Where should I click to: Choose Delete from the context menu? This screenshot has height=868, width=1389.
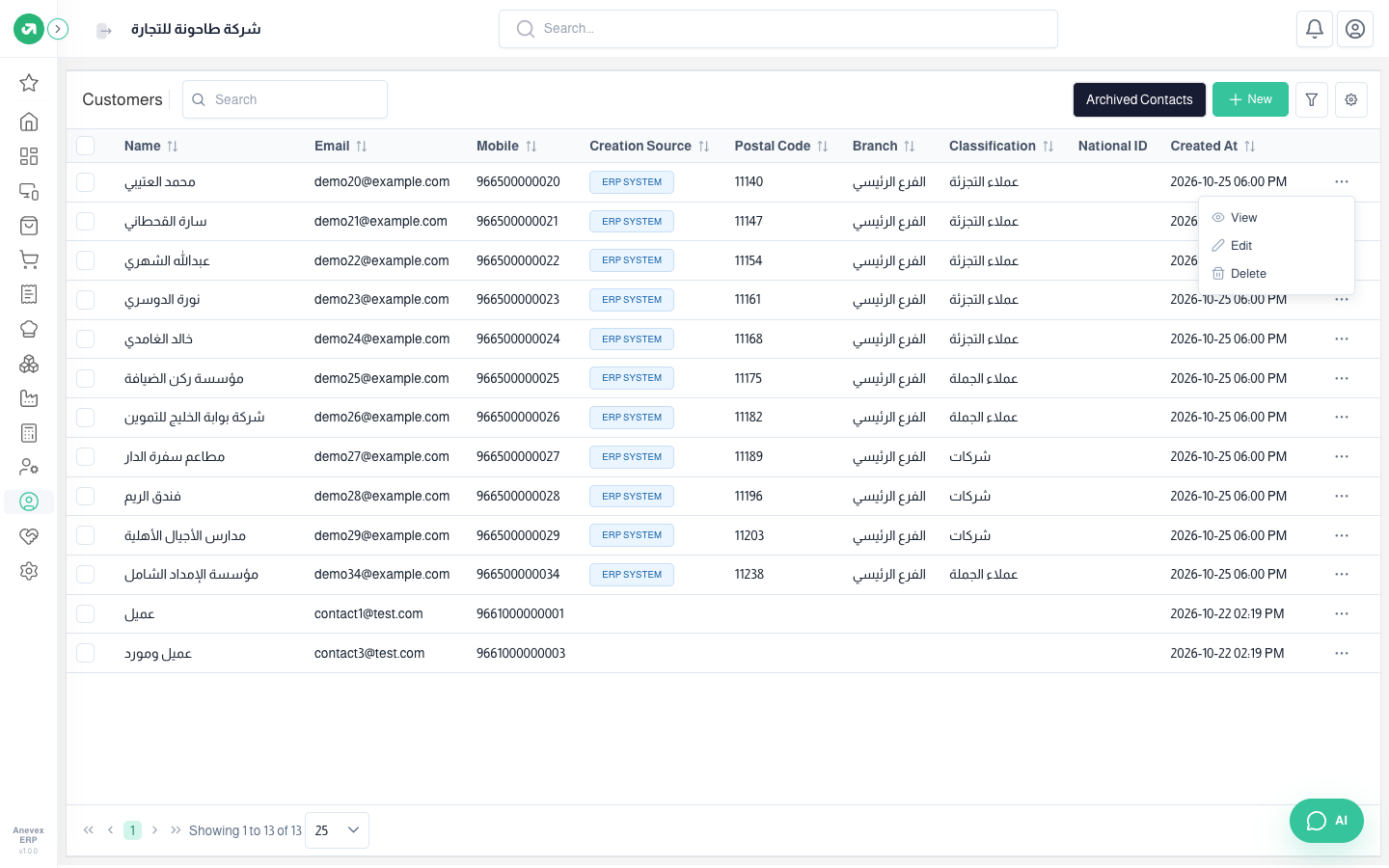click(x=1276, y=274)
